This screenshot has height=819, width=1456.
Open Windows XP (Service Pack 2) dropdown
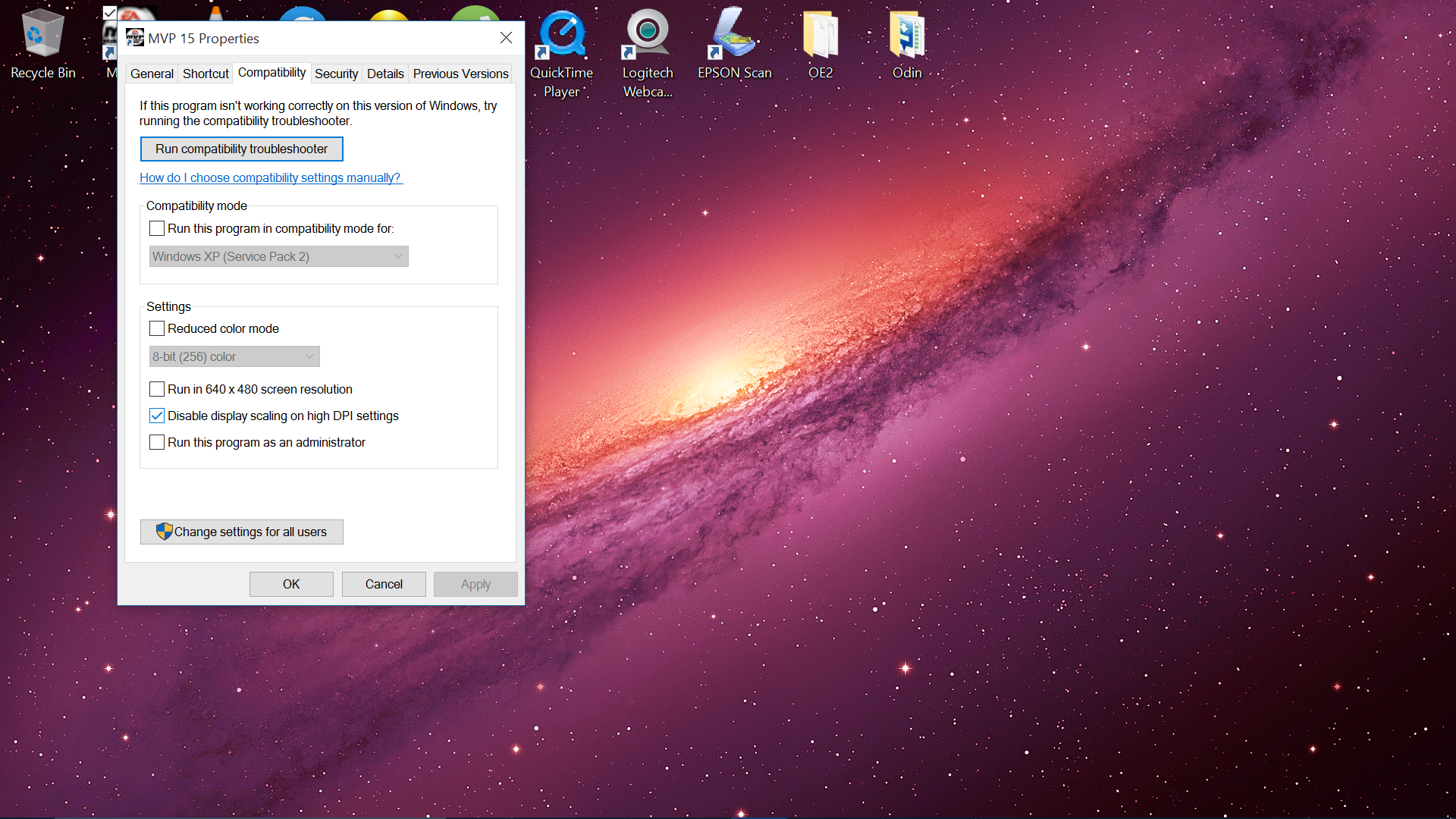click(278, 256)
